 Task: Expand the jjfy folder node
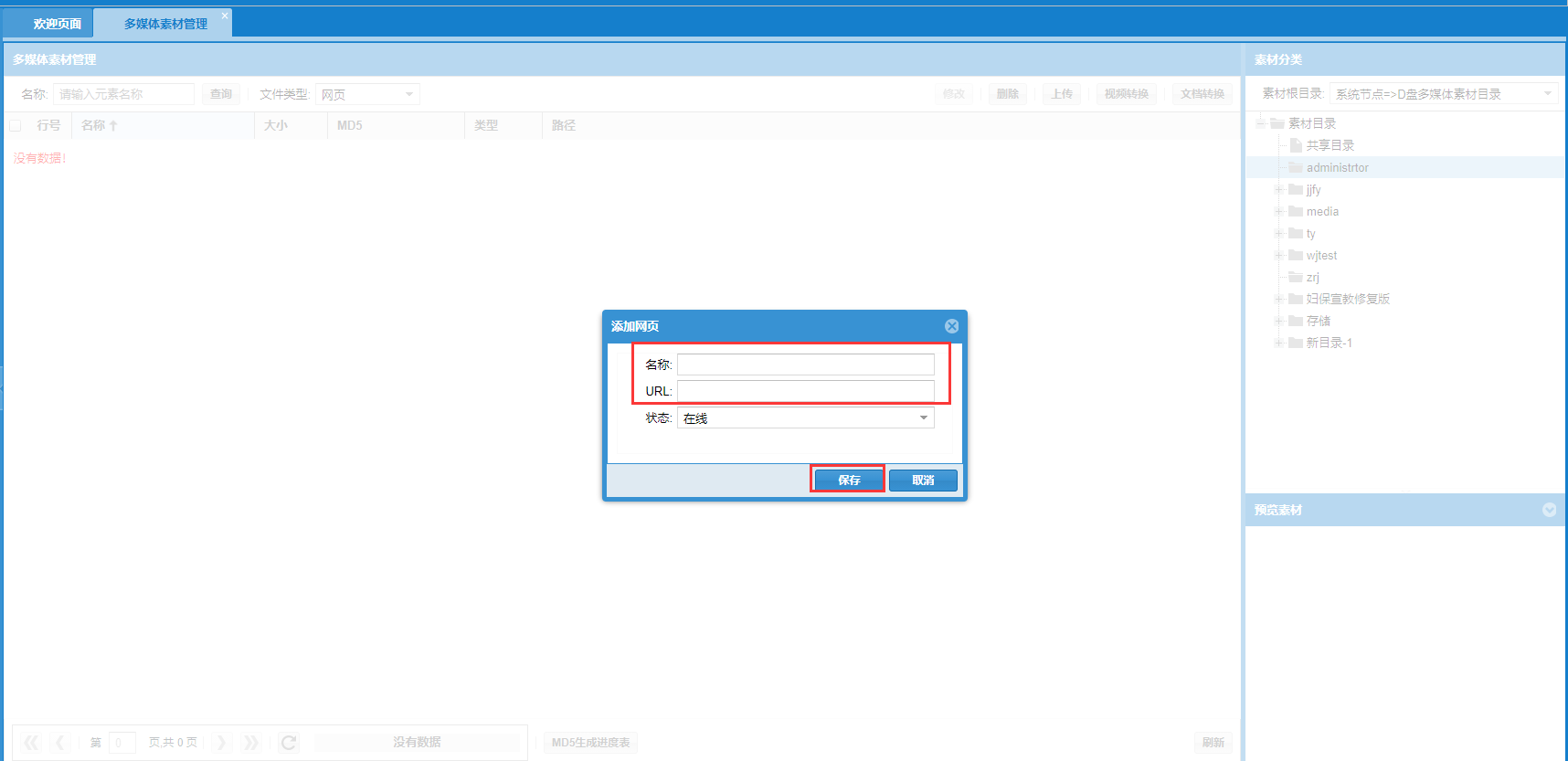(x=1279, y=189)
